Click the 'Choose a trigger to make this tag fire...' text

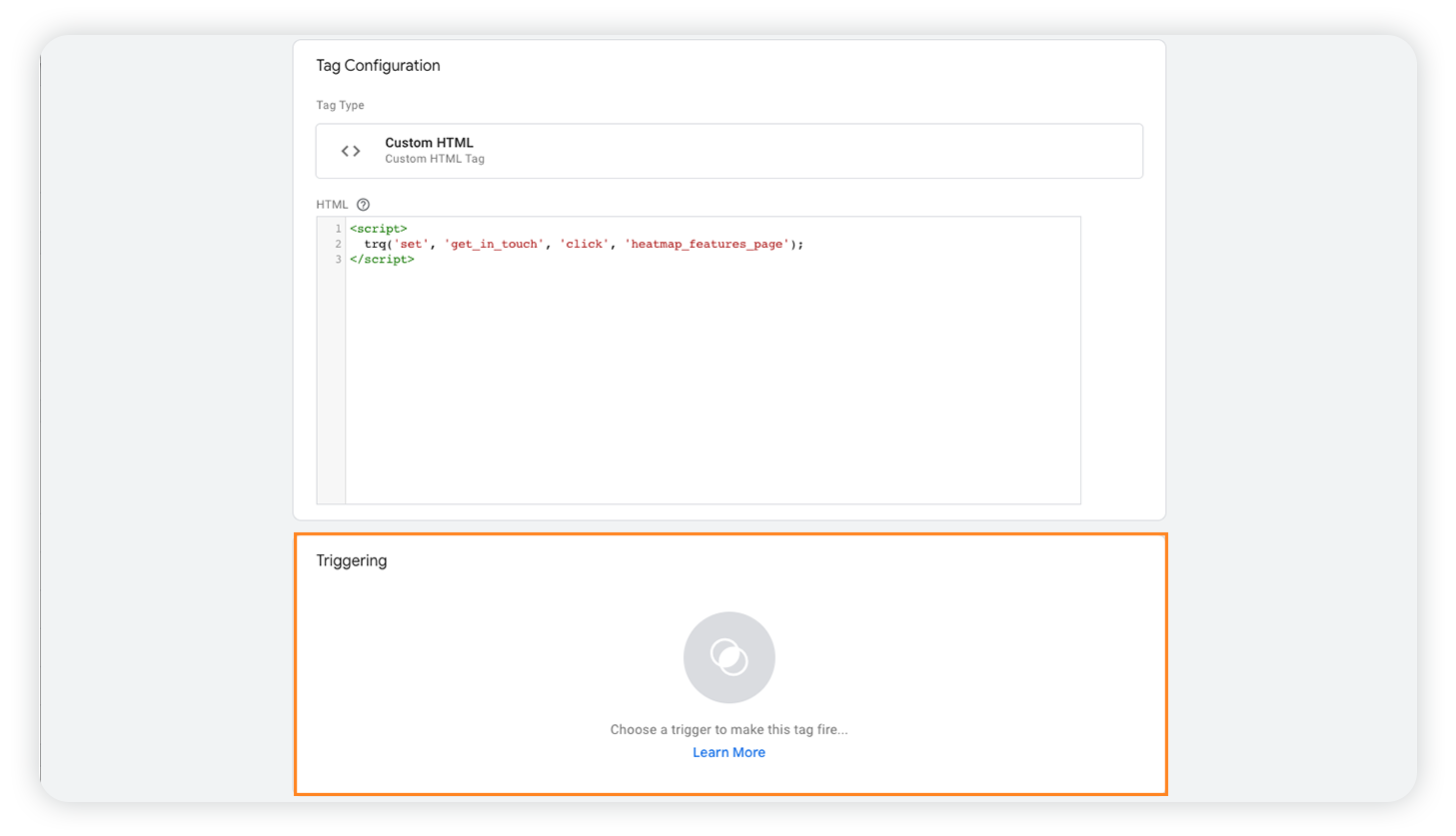coord(728,729)
